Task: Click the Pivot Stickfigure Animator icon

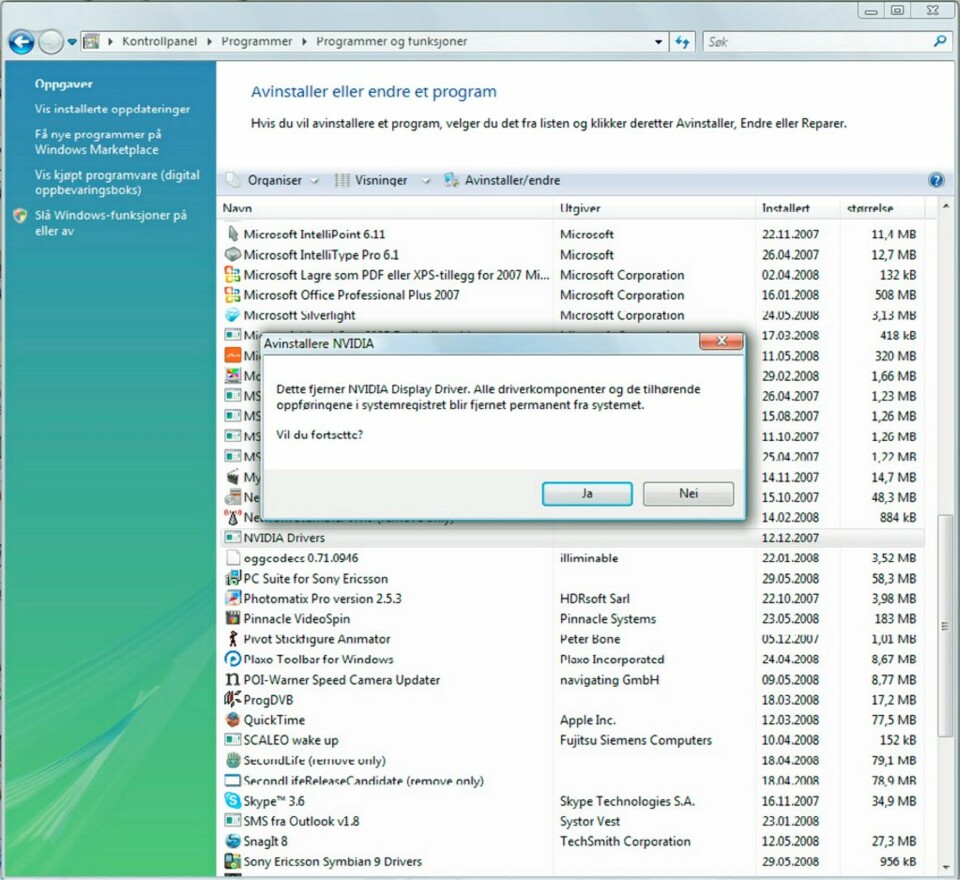Action: [x=233, y=639]
